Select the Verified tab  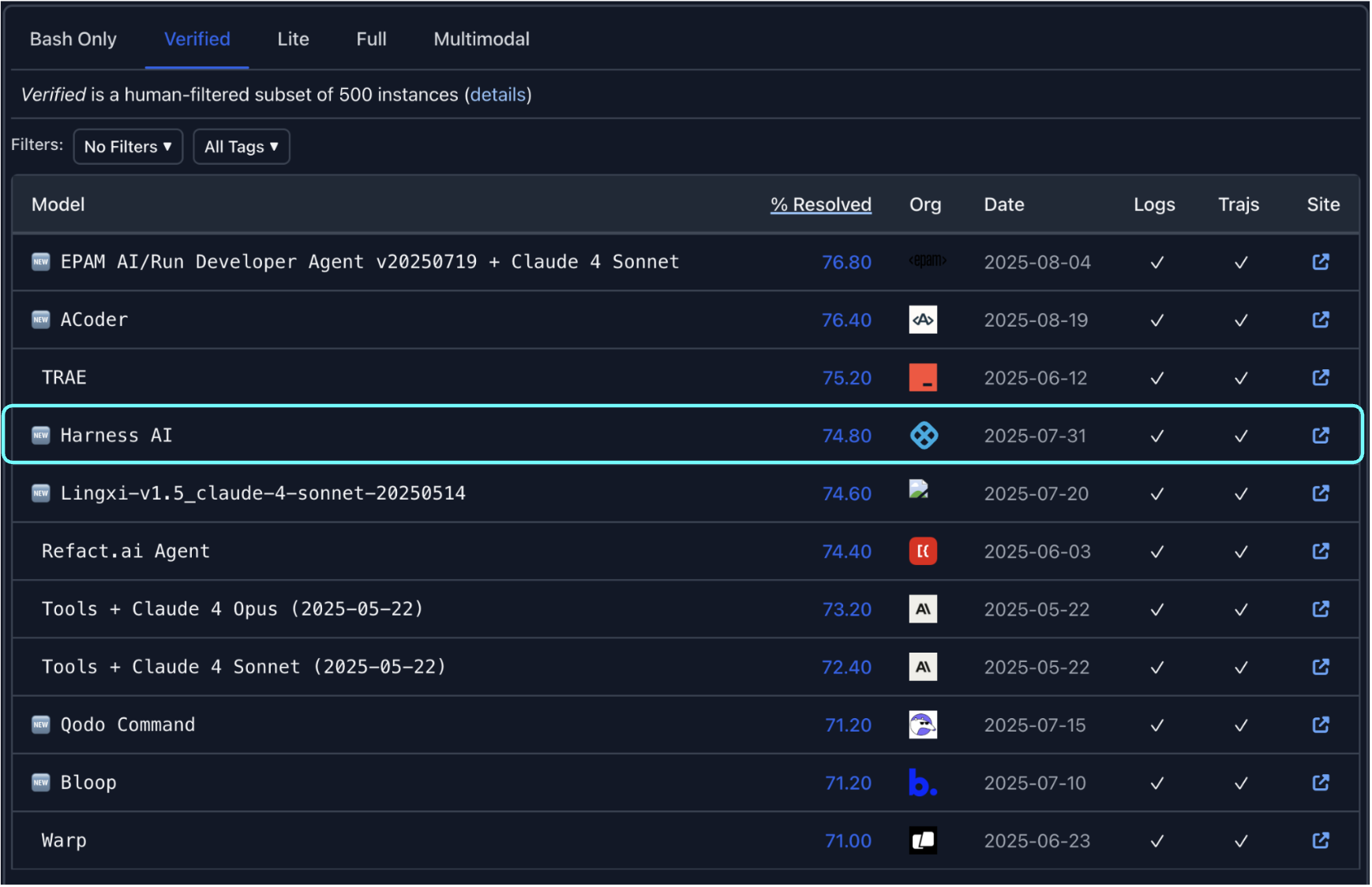coord(197,39)
